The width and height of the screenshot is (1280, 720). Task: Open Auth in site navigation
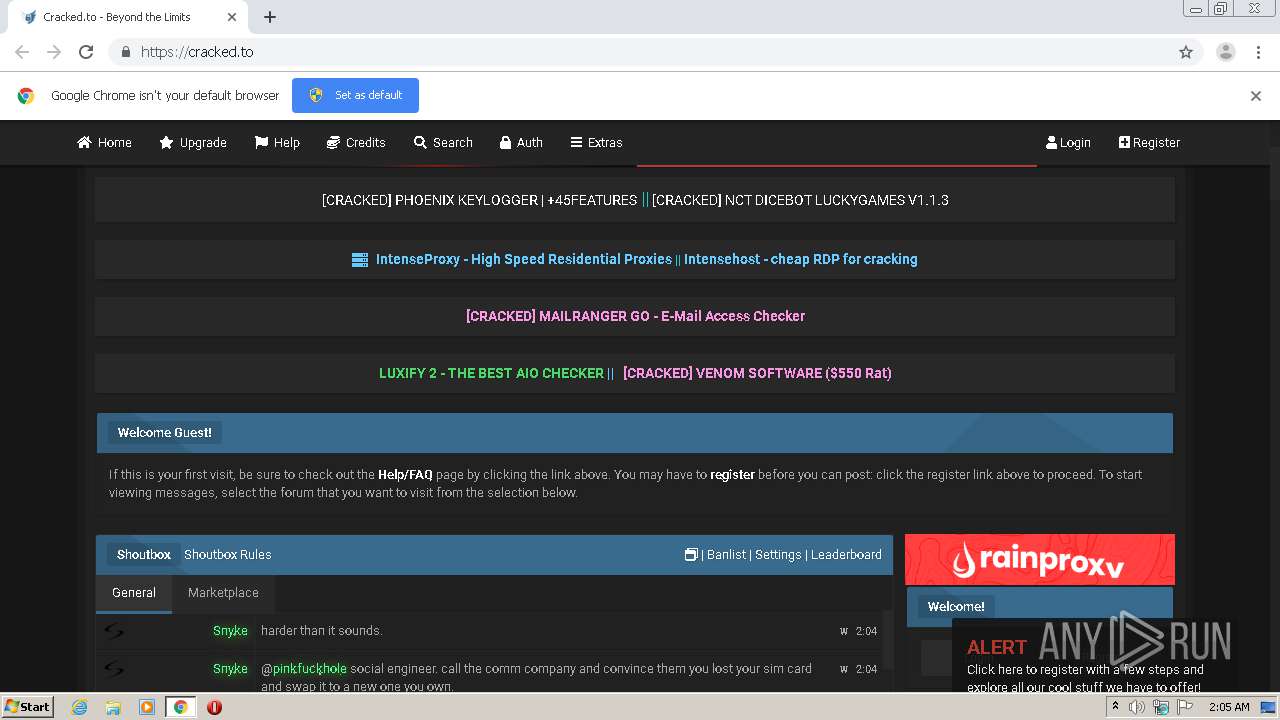click(x=521, y=142)
